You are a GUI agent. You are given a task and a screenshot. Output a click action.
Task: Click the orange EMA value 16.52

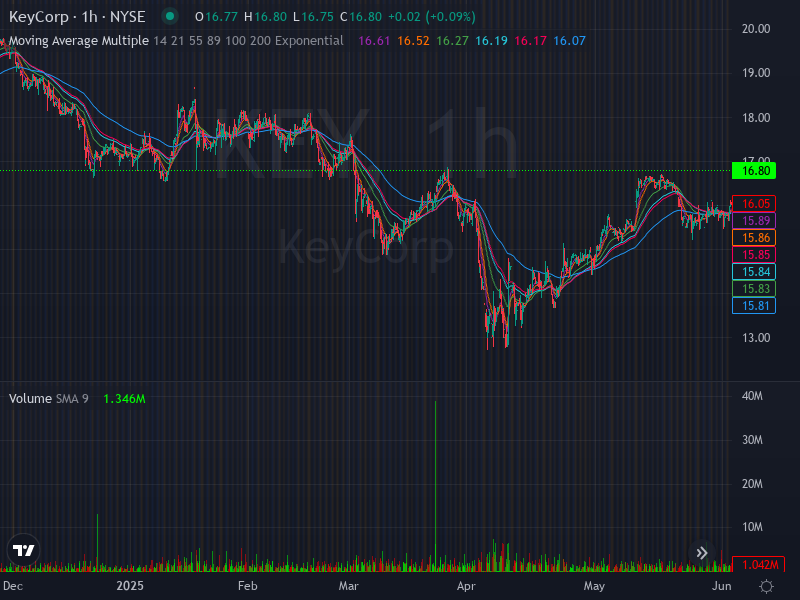coord(413,41)
